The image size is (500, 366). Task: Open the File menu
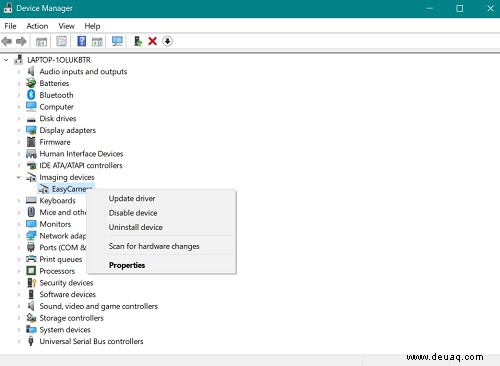click(x=10, y=26)
